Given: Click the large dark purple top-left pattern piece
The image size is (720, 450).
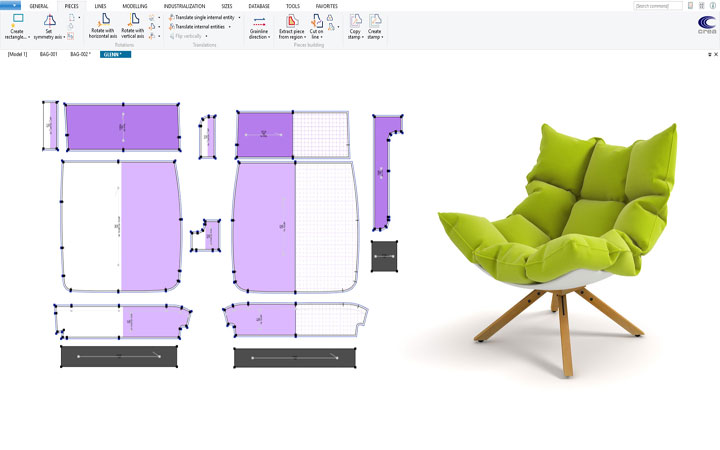Looking at the screenshot, I should 122,127.
